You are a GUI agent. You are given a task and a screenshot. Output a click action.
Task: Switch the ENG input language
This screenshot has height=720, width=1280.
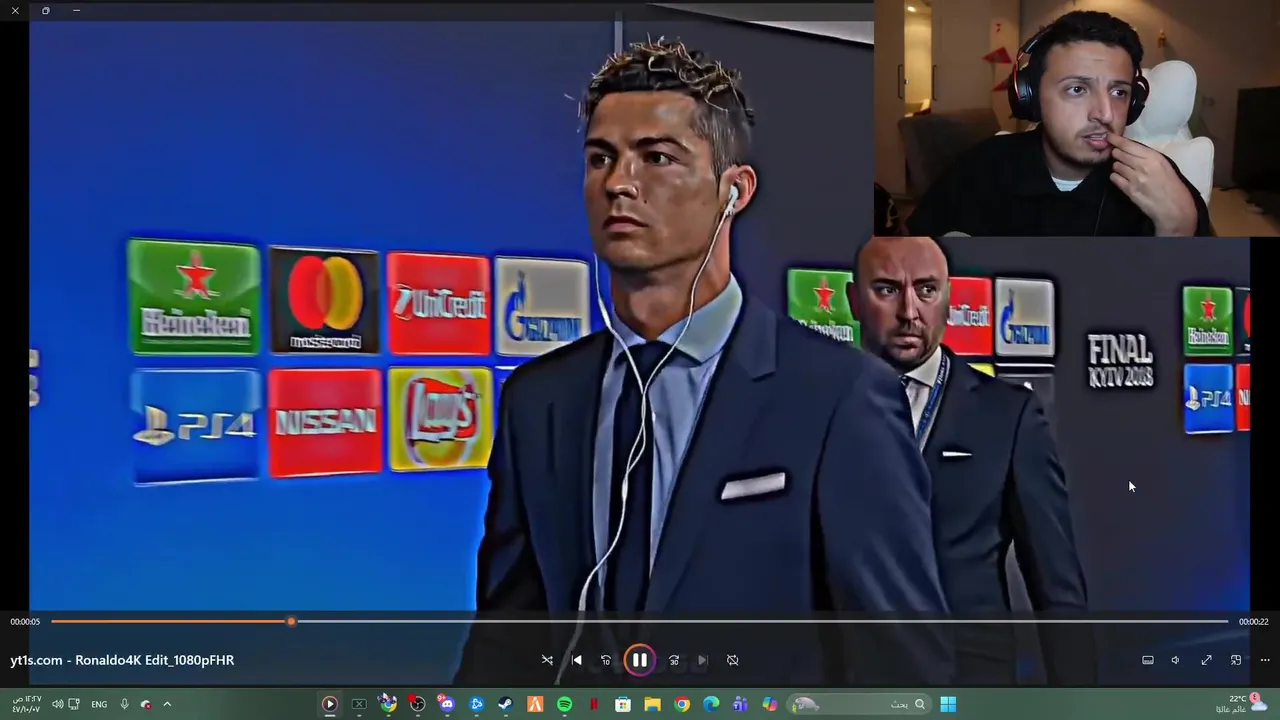99,704
